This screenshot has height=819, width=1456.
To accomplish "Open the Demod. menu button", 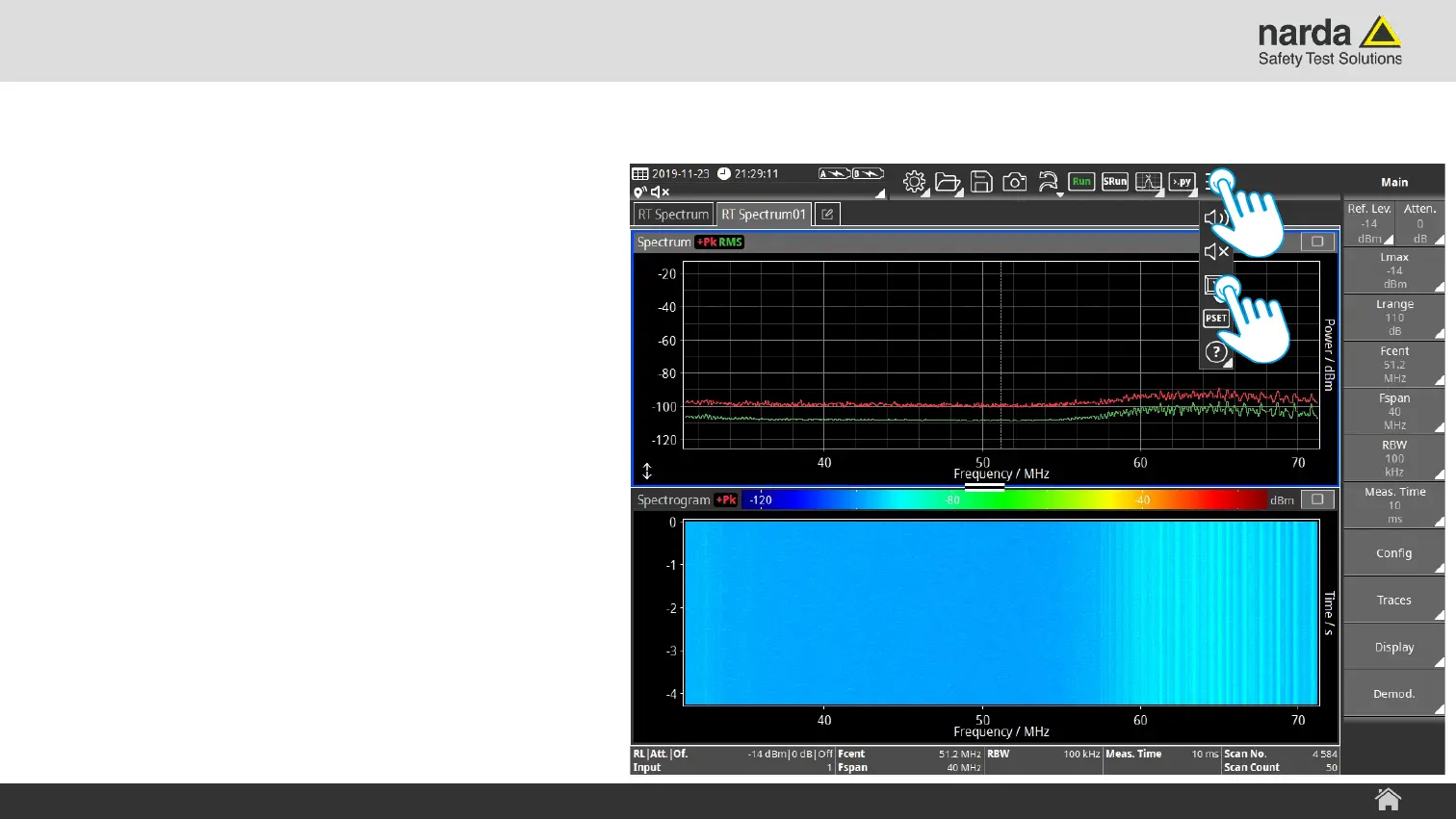I will point(1393,694).
